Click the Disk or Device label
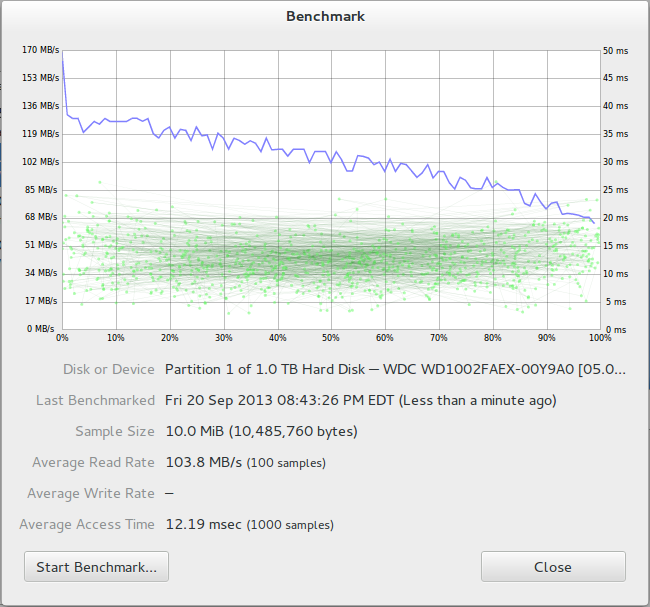 pyautogui.click(x=109, y=369)
